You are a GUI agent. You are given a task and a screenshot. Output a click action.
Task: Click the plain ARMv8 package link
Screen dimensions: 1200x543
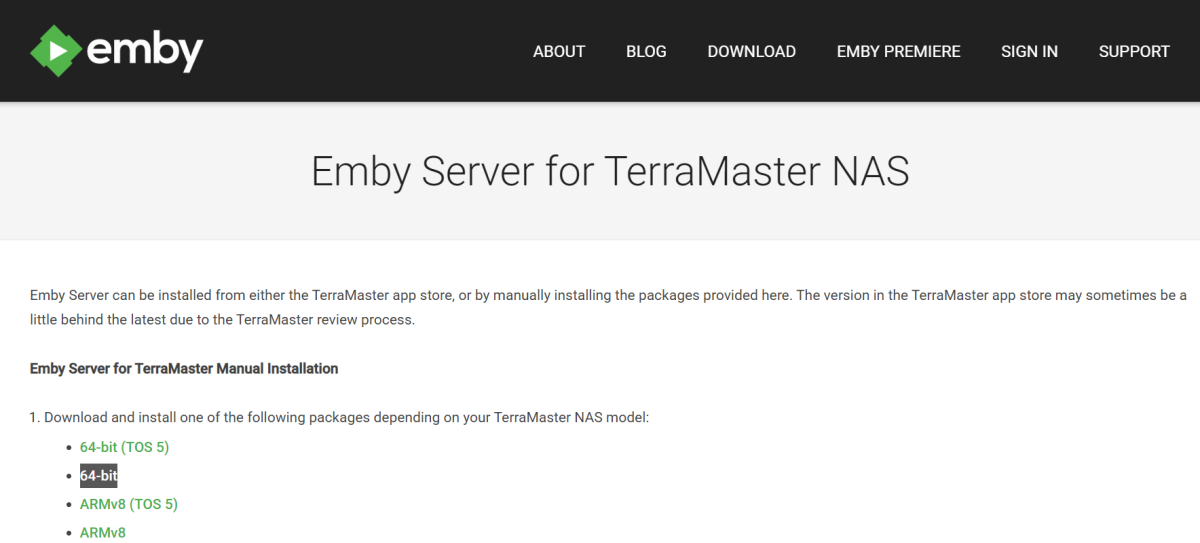103,533
